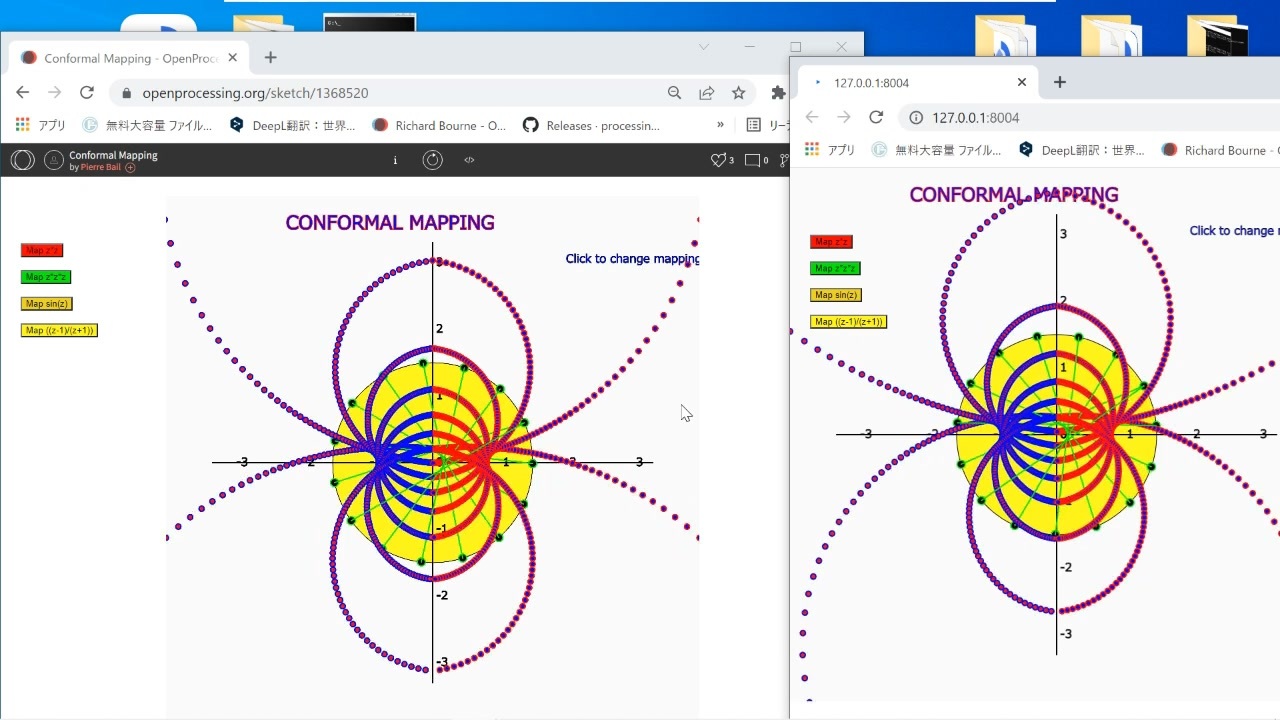Reload the openprocessing.org page
The image size is (1280, 720).
[x=87, y=93]
